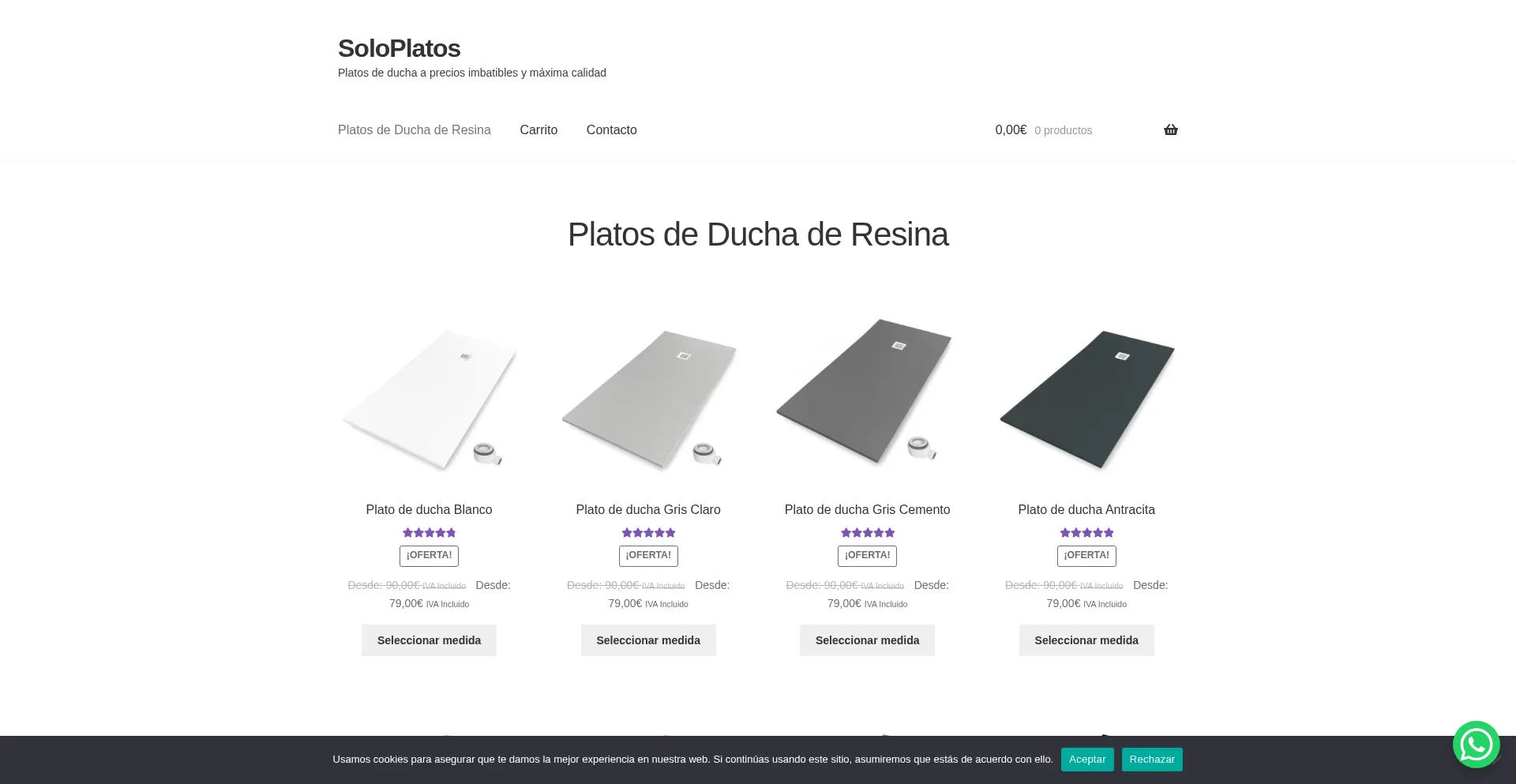Open the WhatsApp chat bubble

point(1475,744)
